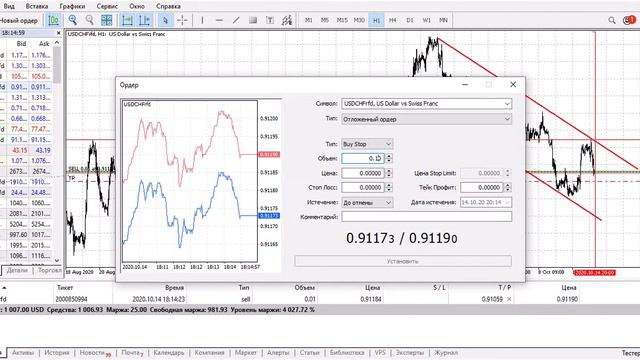This screenshot has height=360, width=640.
Task: Open the Истечение До отмены dropdown
Action: [x=367, y=202]
